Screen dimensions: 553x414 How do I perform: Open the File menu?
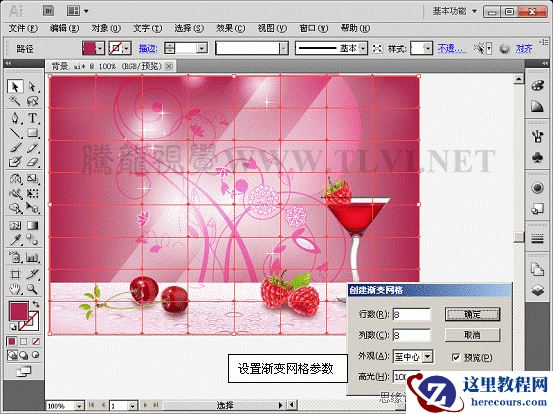[x=23, y=28]
